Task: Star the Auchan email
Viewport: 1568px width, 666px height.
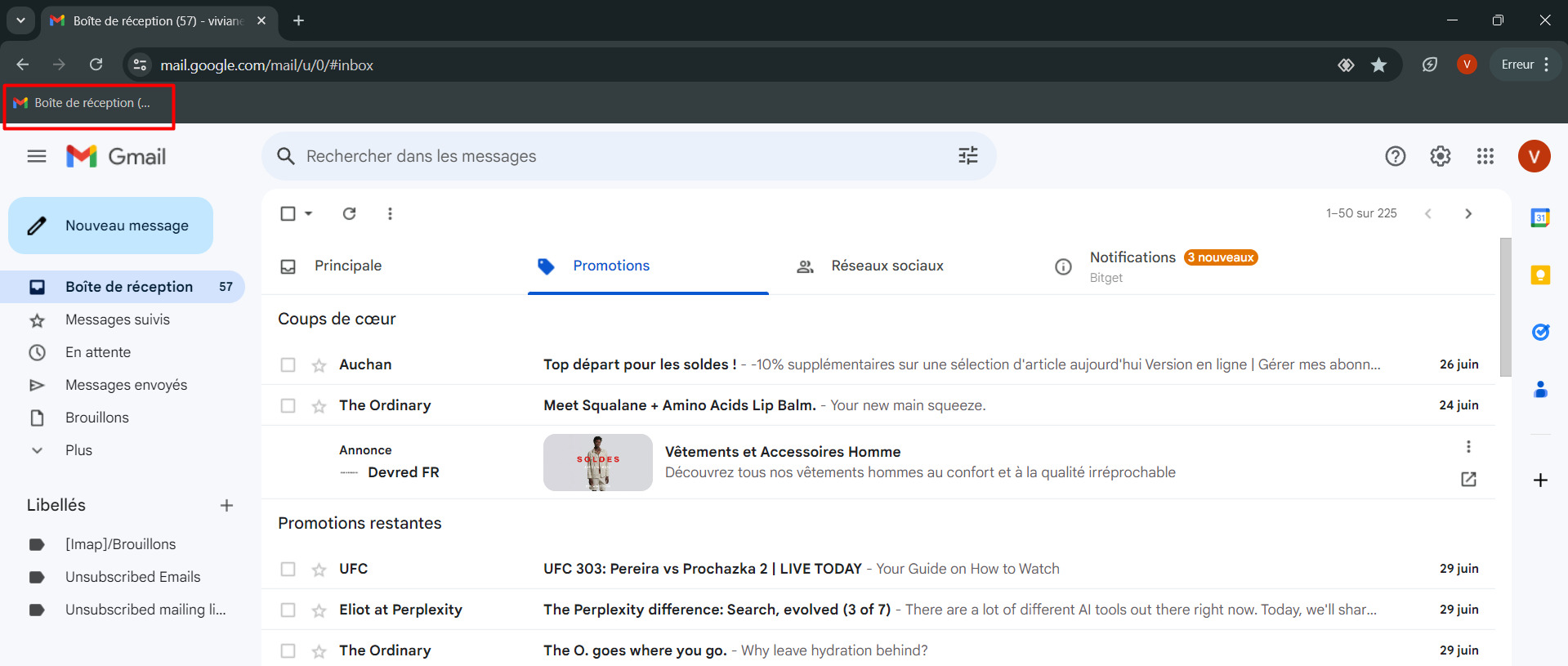Action: tap(319, 365)
